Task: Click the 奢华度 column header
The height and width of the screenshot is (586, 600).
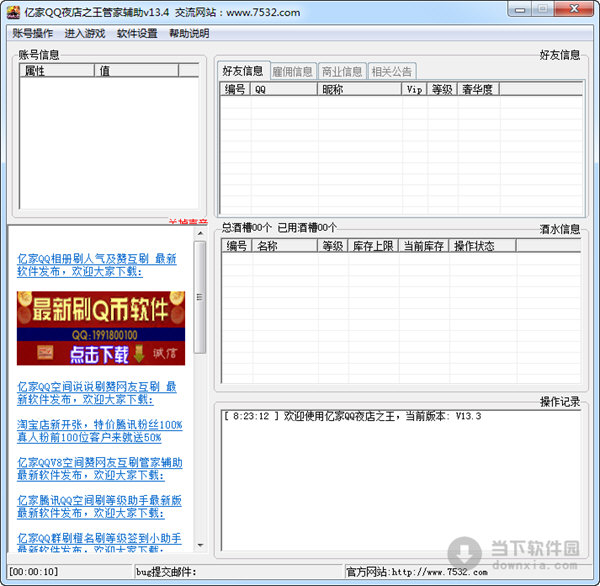Action: [x=478, y=90]
